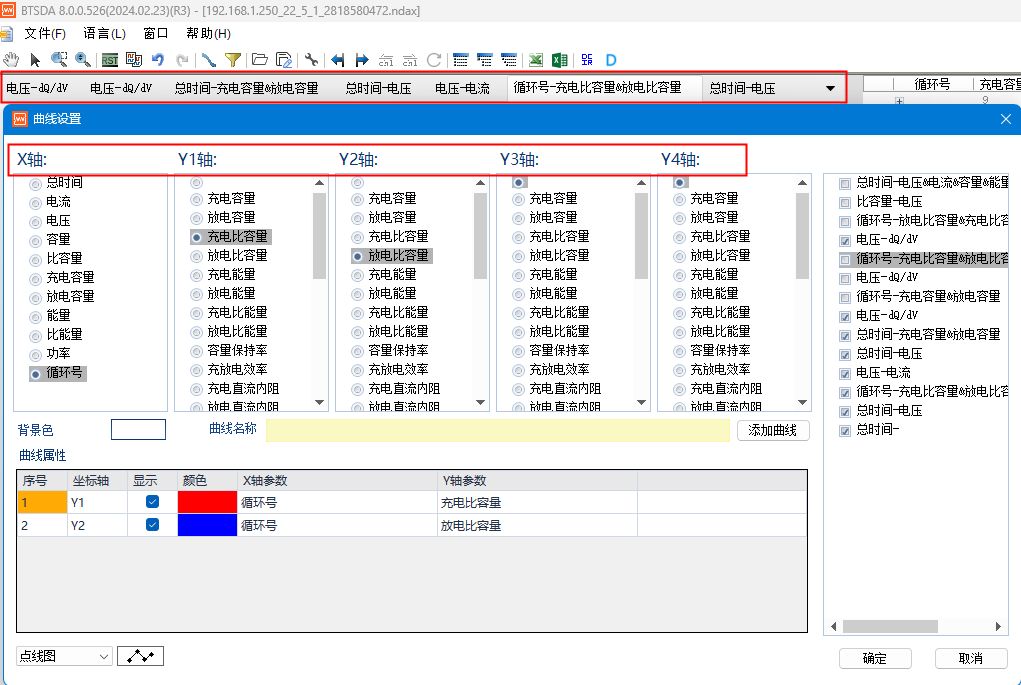Click the 曲线名称 input field
Image resolution: width=1021 pixels, height=685 pixels.
click(x=497, y=430)
